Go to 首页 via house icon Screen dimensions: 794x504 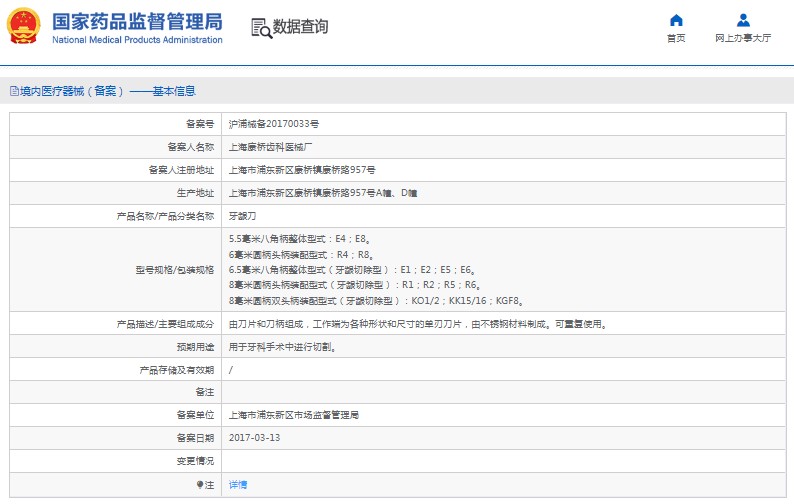click(x=676, y=20)
